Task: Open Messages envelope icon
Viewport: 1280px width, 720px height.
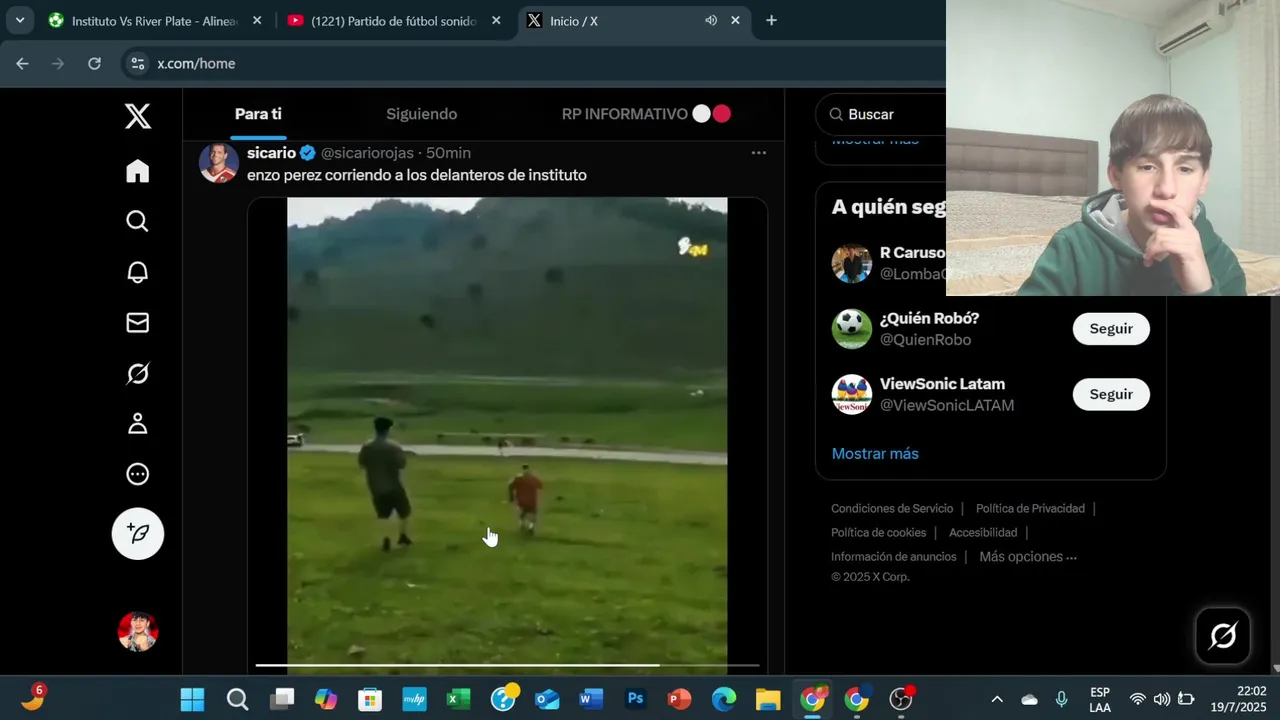Action: click(x=138, y=323)
